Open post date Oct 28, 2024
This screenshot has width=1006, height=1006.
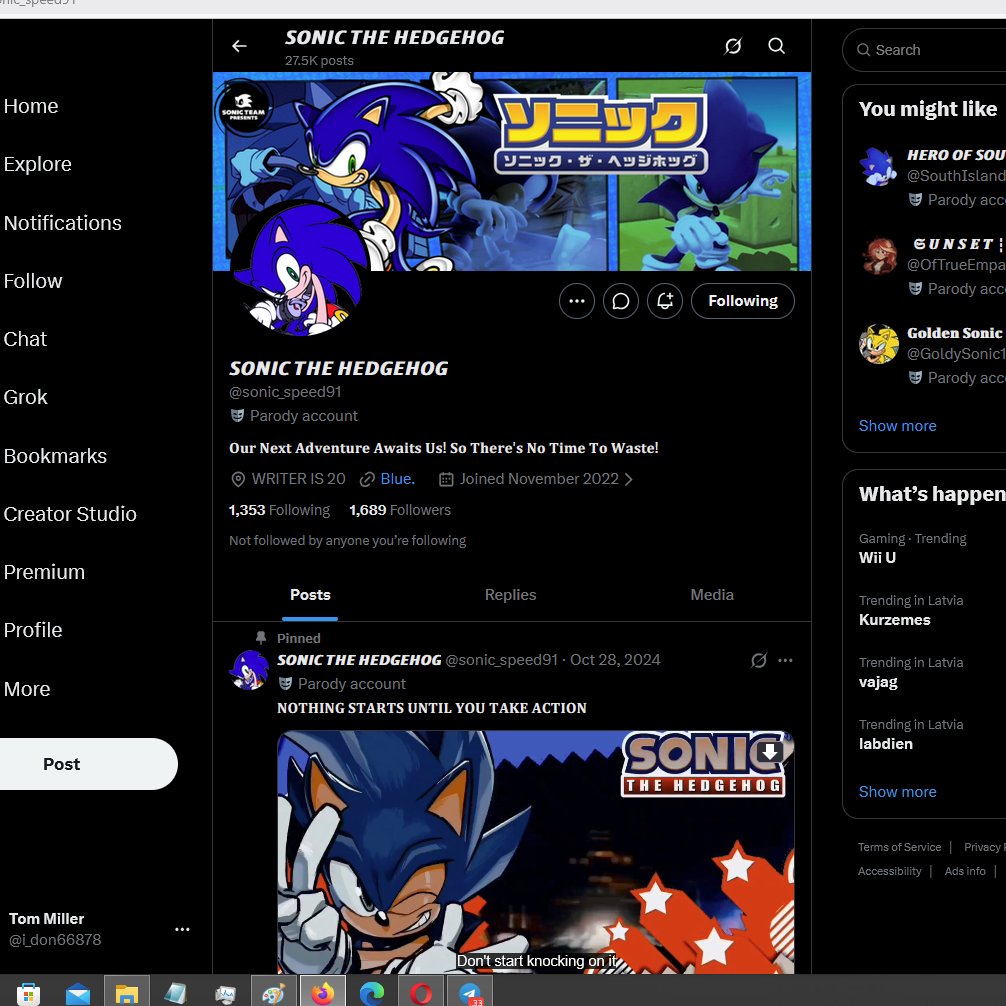(615, 660)
